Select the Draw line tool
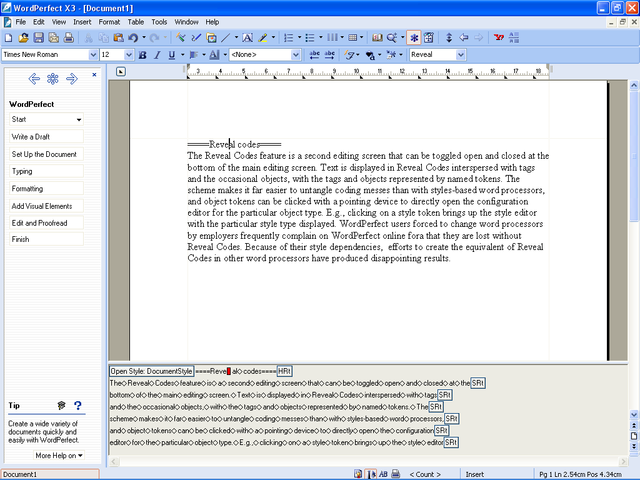This screenshot has height=480, width=640. point(226,38)
